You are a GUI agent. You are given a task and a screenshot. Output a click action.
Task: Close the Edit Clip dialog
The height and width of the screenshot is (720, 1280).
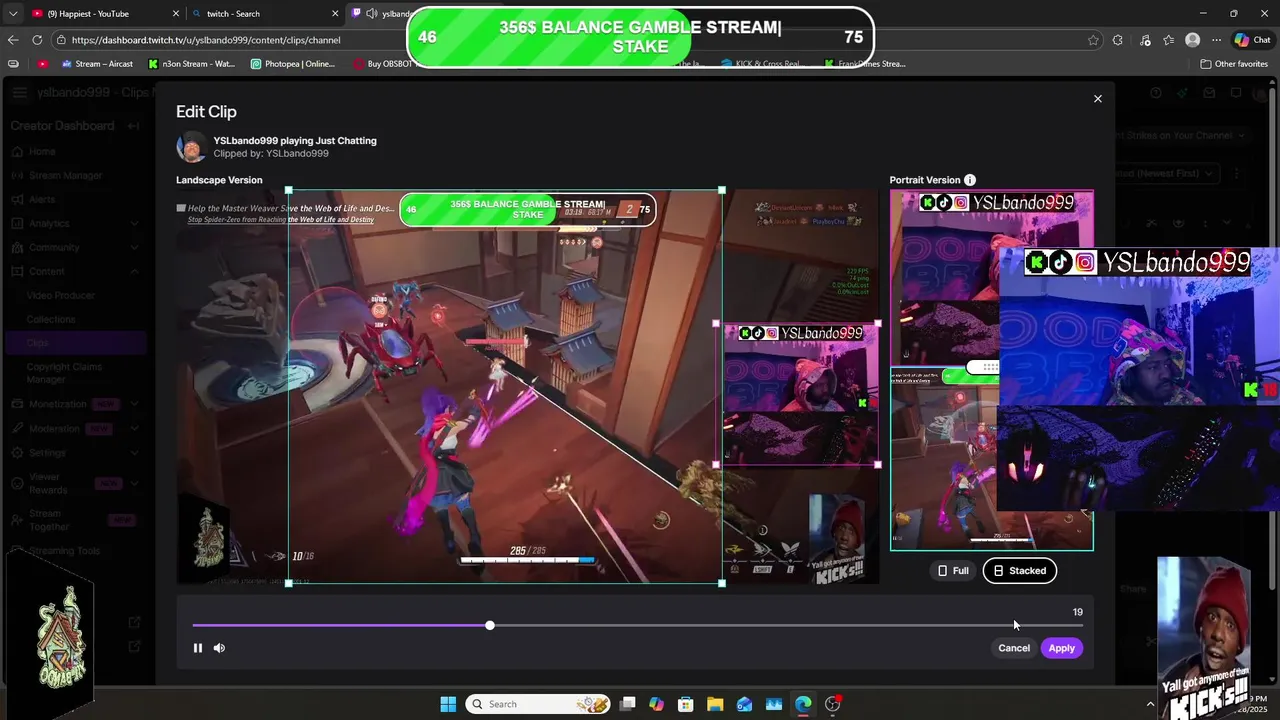(x=1097, y=99)
